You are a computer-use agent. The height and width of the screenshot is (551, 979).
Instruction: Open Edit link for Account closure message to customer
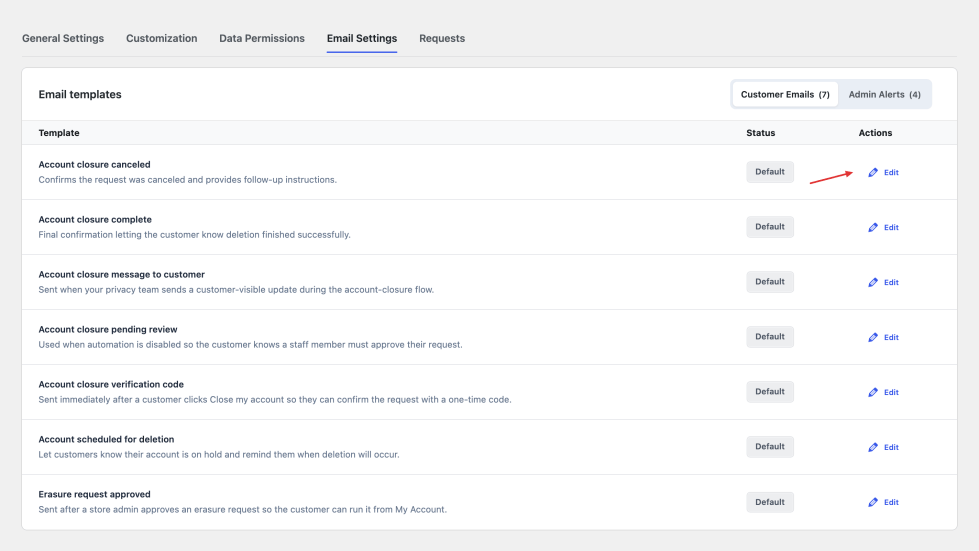(x=891, y=282)
